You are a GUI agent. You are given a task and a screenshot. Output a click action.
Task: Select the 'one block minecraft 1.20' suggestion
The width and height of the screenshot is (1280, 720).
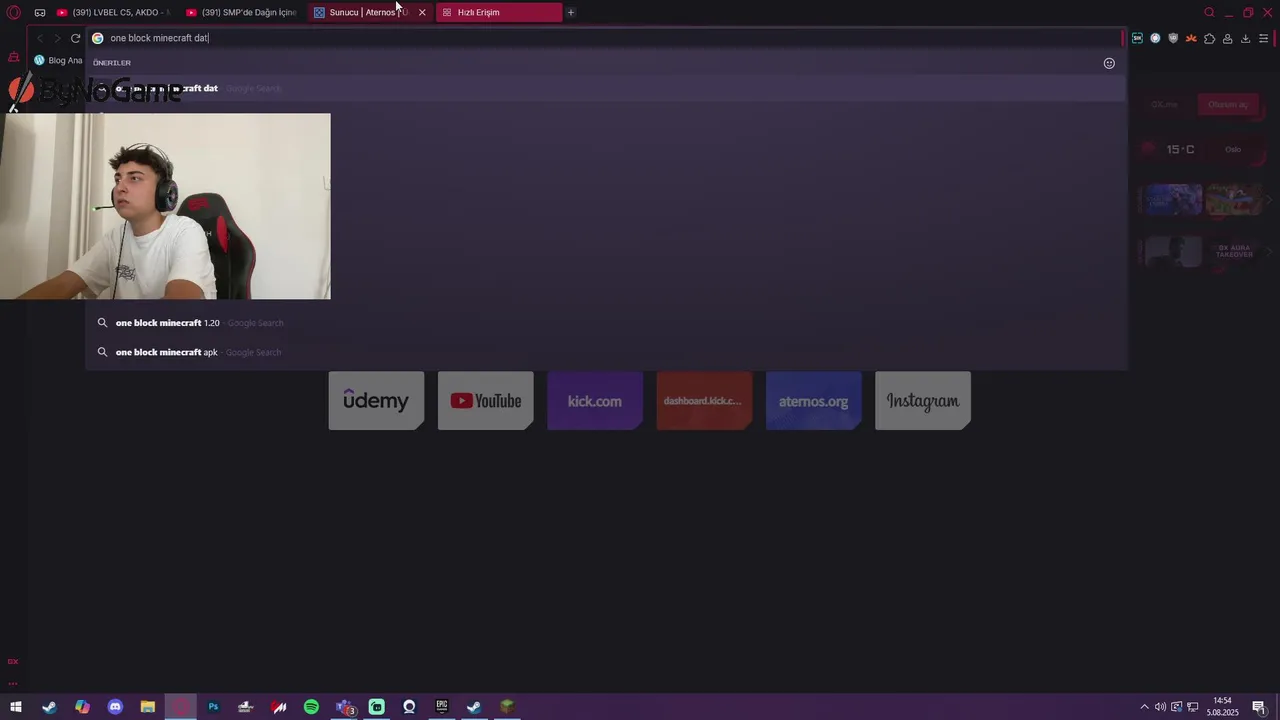point(605,323)
